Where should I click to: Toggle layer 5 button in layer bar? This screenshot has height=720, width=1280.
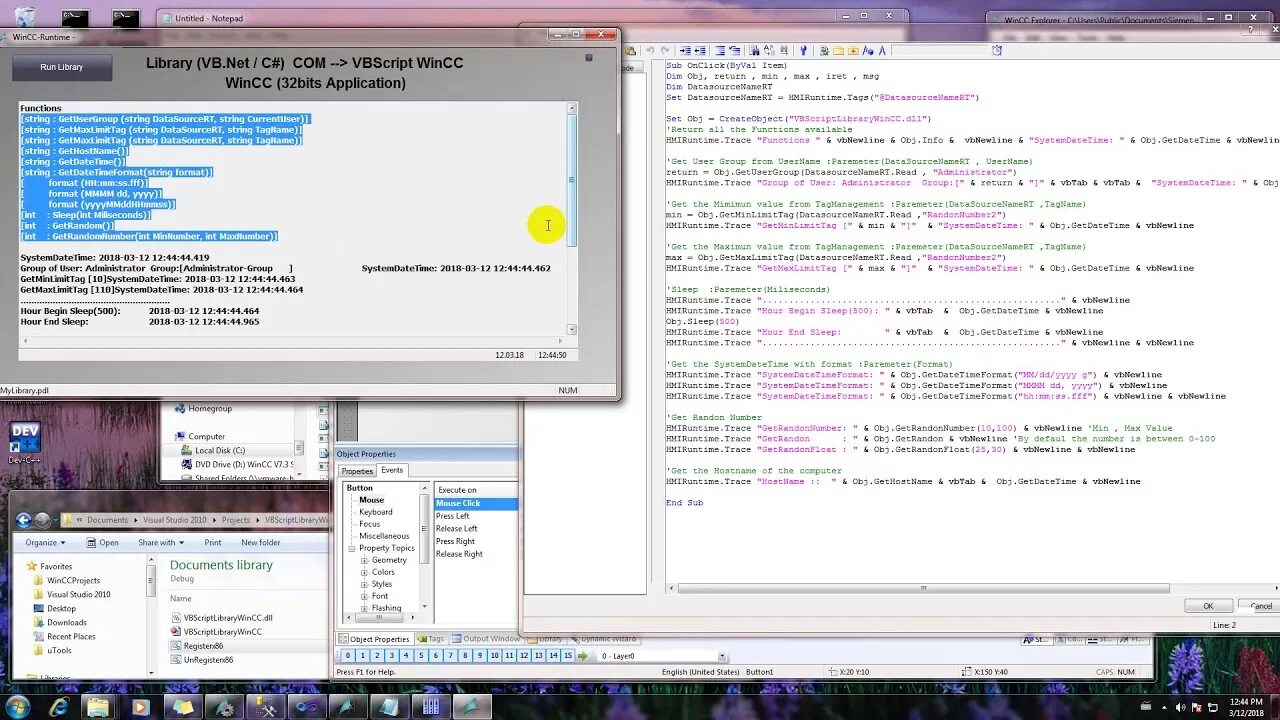point(421,656)
